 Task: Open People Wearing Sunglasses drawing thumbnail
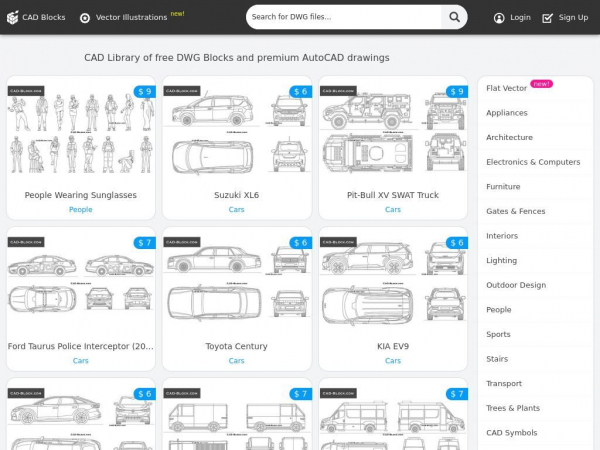81,134
